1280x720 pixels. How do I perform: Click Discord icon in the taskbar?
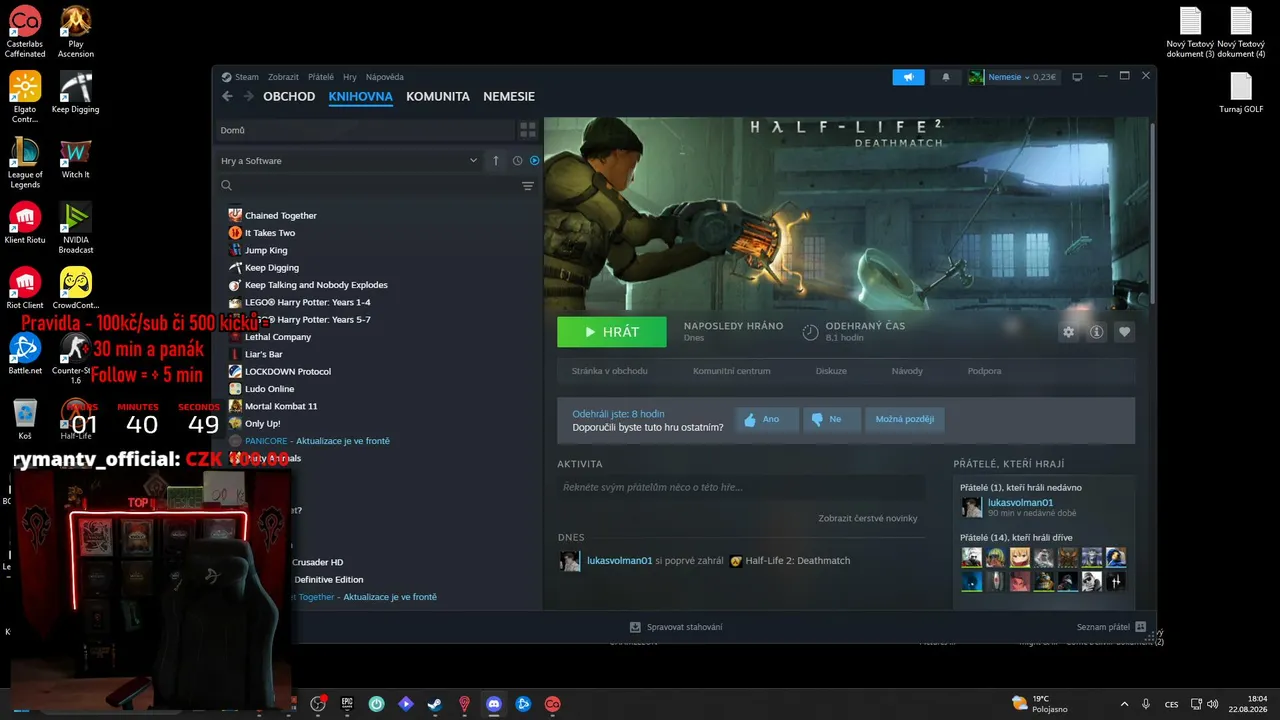[493, 704]
